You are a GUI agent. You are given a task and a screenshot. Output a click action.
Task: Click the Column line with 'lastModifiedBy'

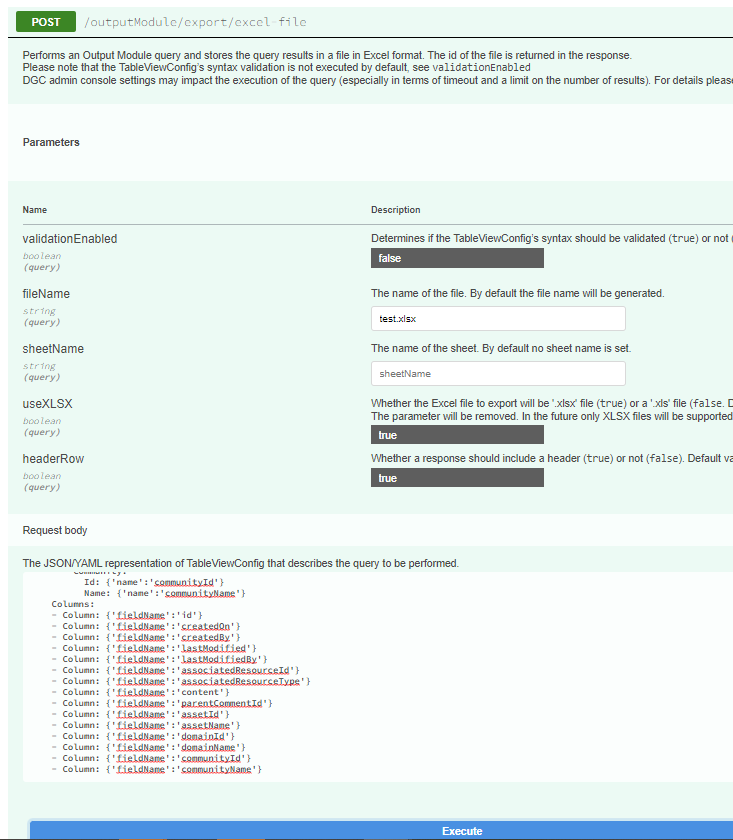click(160, 659)
